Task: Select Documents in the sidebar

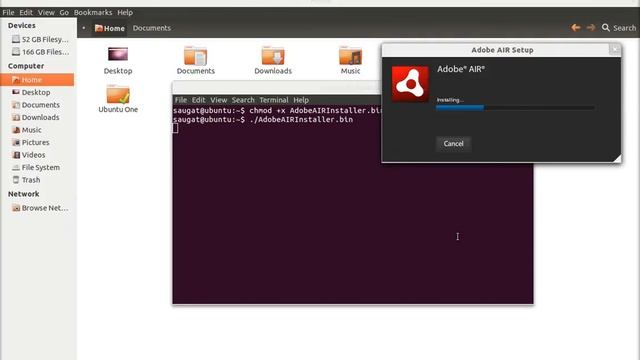Action: (x=37, y=105)
